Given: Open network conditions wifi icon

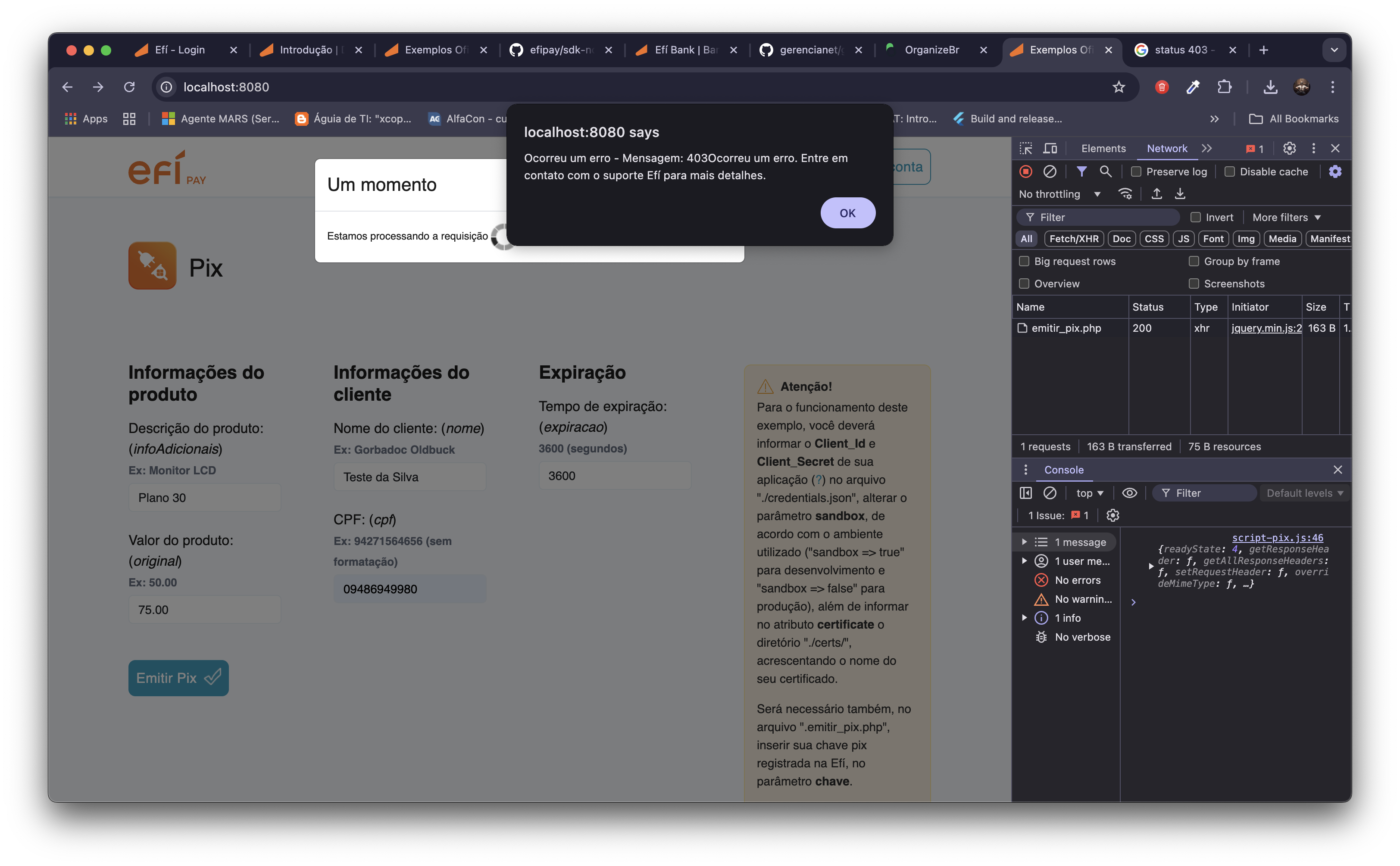Looking at the screenshot, I should coord(1125,194).
